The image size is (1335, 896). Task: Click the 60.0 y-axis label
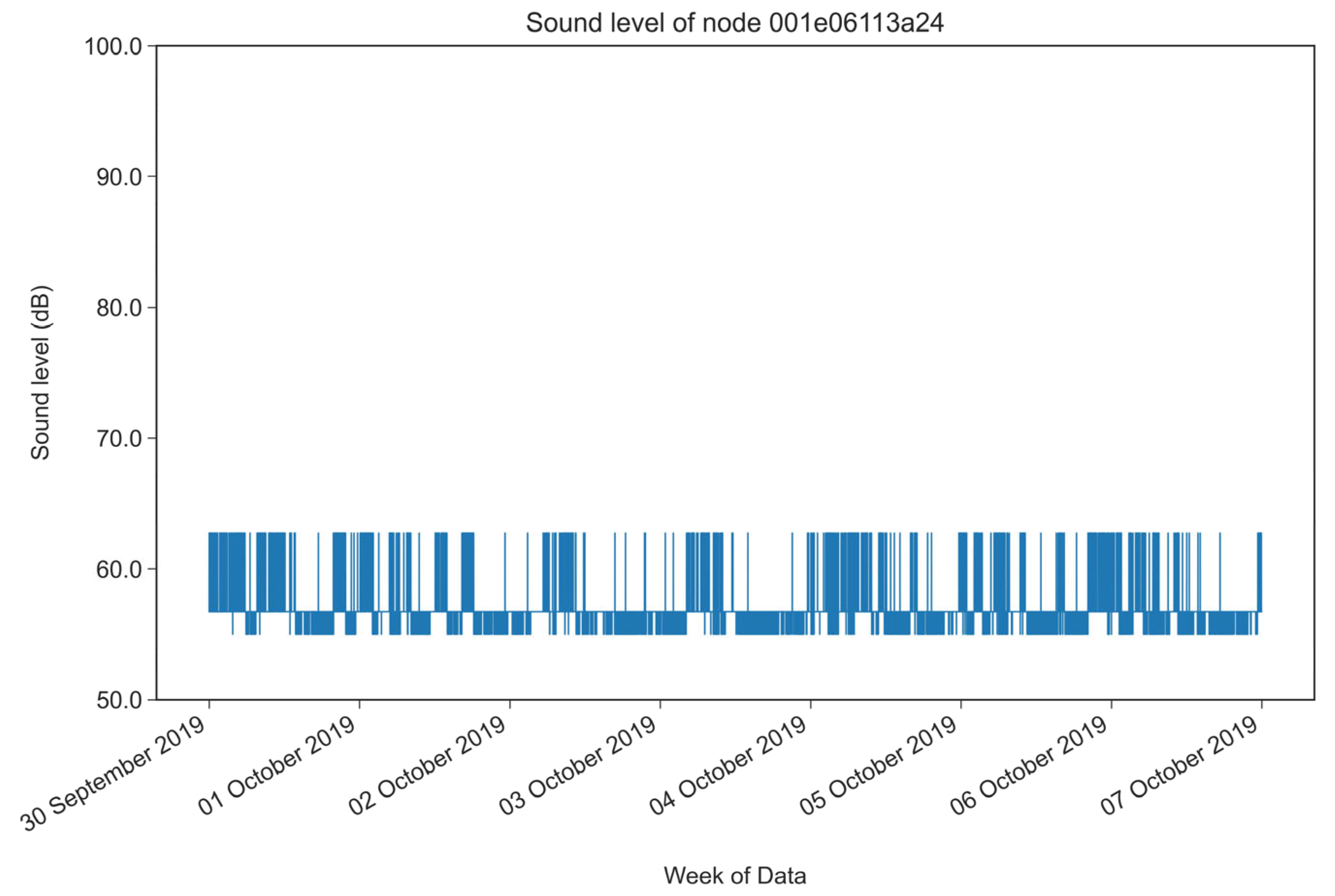pyautogui.click(x=119, y=570)
